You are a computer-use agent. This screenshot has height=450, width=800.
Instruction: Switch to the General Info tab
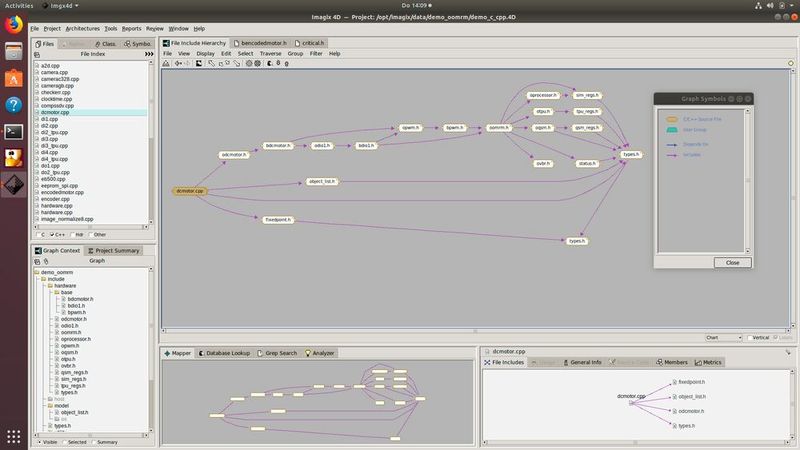582,362
